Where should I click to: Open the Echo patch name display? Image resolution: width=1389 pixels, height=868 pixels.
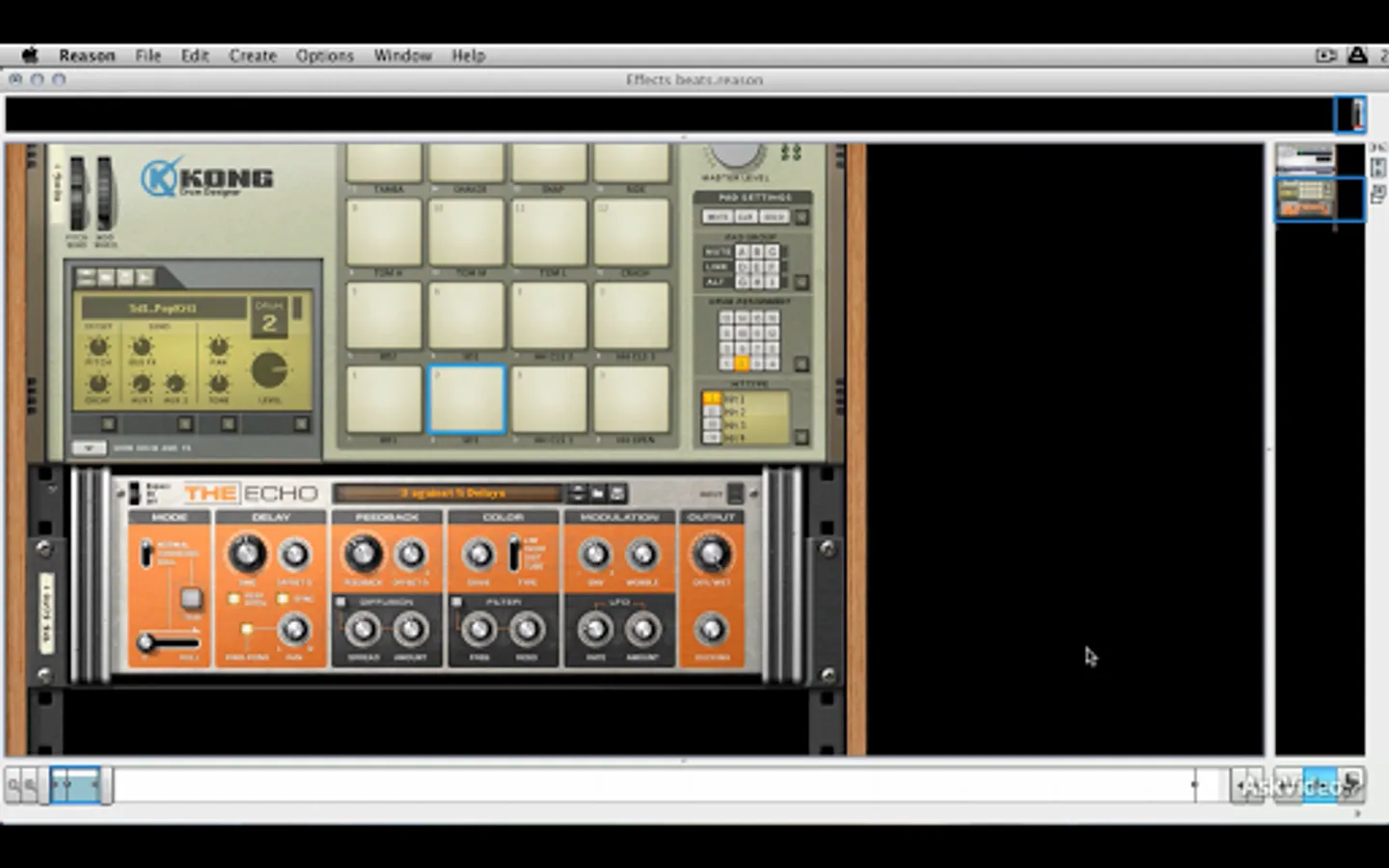tap(449, 494)
